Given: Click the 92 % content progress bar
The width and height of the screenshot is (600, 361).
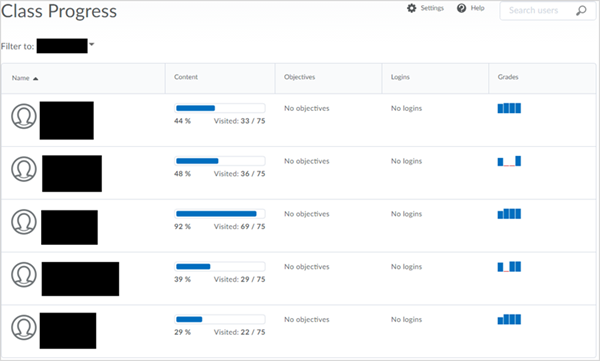Looking at the screenshot, I should [220, 214].
